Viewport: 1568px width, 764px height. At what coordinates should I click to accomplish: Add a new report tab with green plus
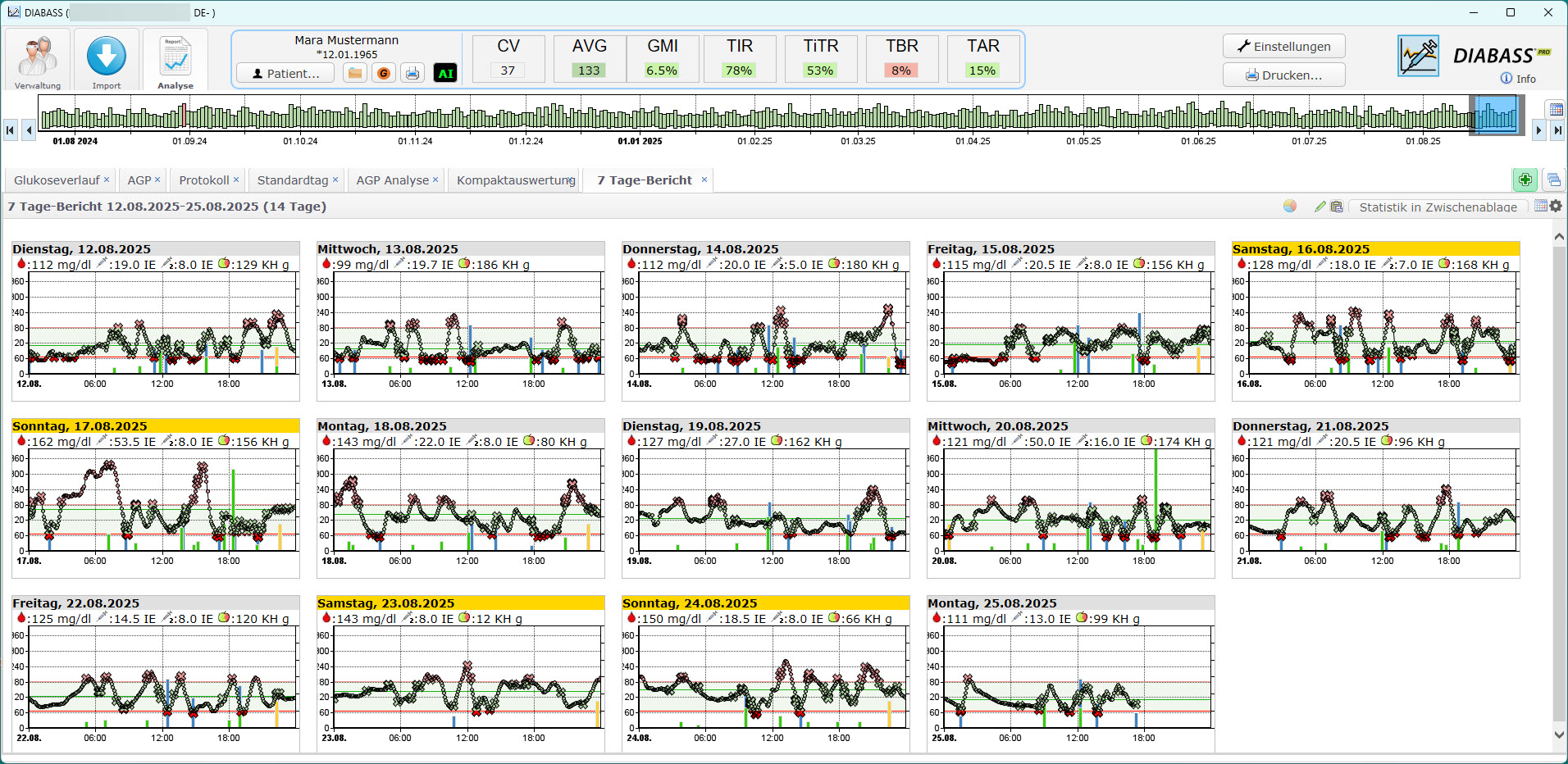[1525, 180]
